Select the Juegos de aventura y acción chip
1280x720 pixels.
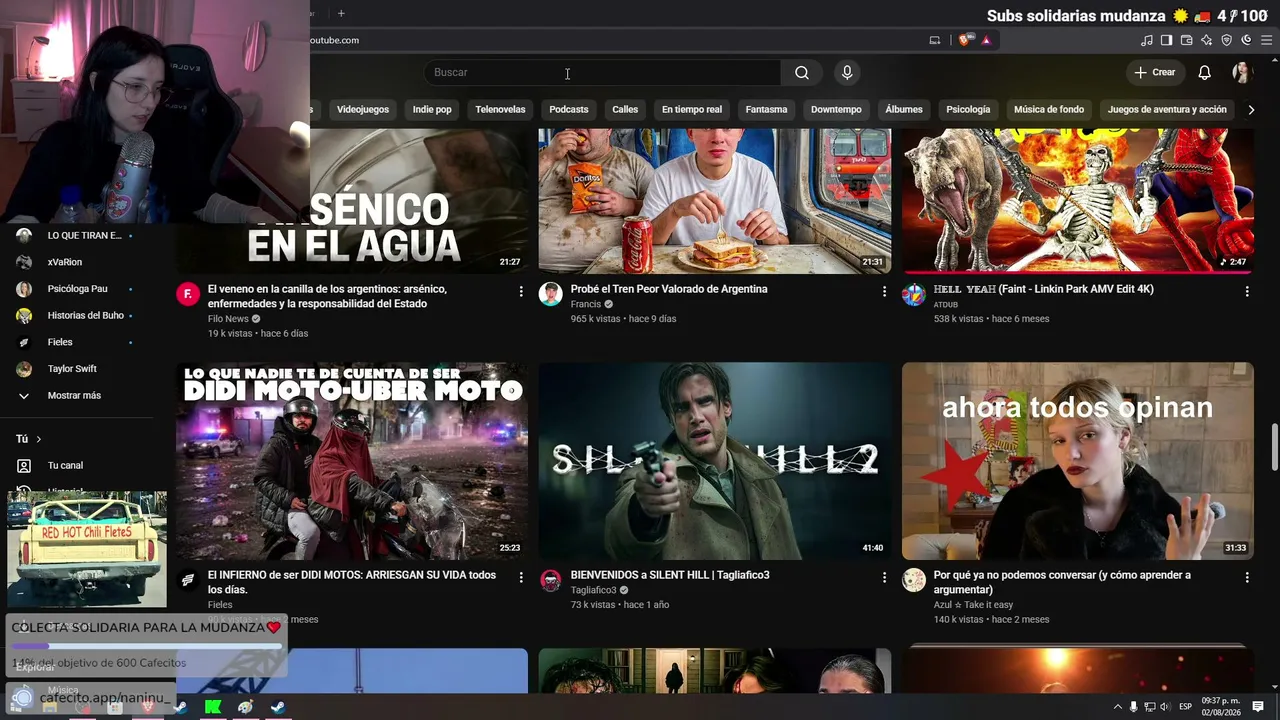coord(1167,110)
